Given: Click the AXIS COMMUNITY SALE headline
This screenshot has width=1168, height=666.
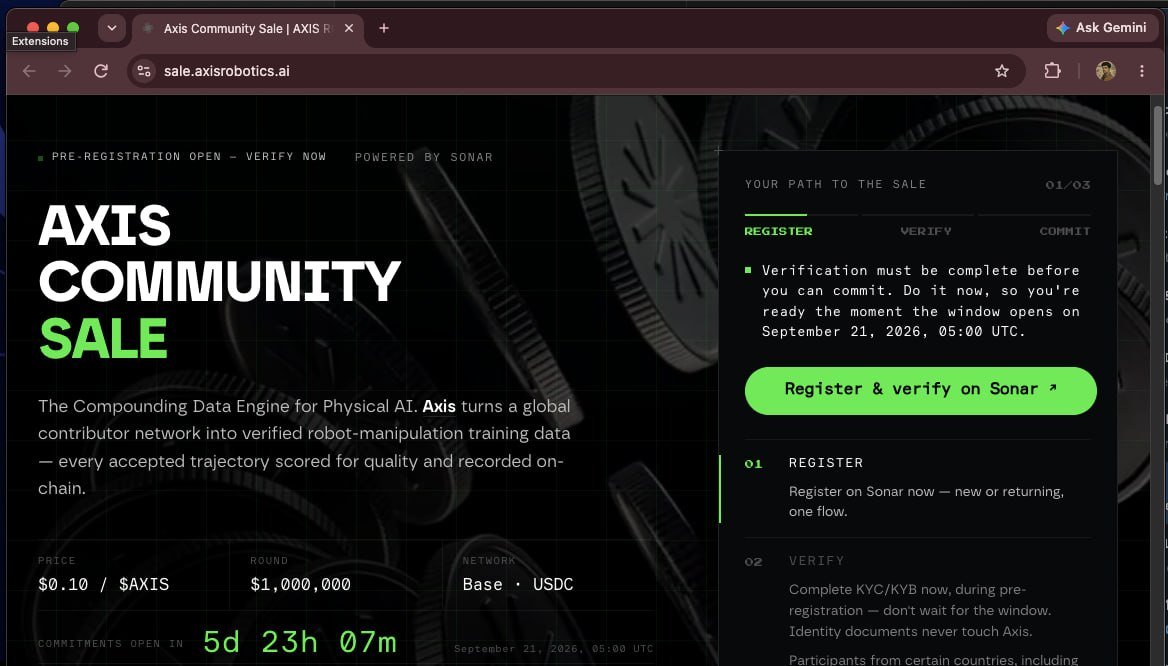Looking at the screenshot, I should coord(219,282).
